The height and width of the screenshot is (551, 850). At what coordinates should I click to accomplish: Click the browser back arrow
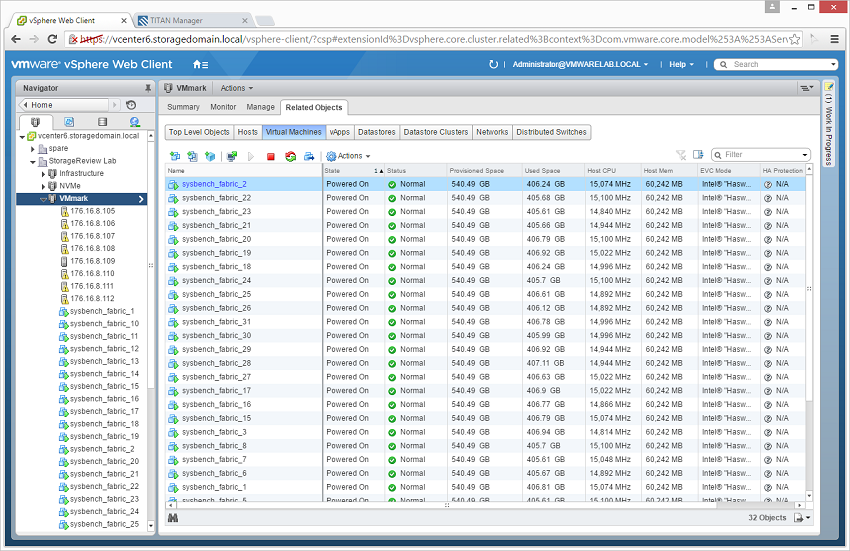click(16, 39)
